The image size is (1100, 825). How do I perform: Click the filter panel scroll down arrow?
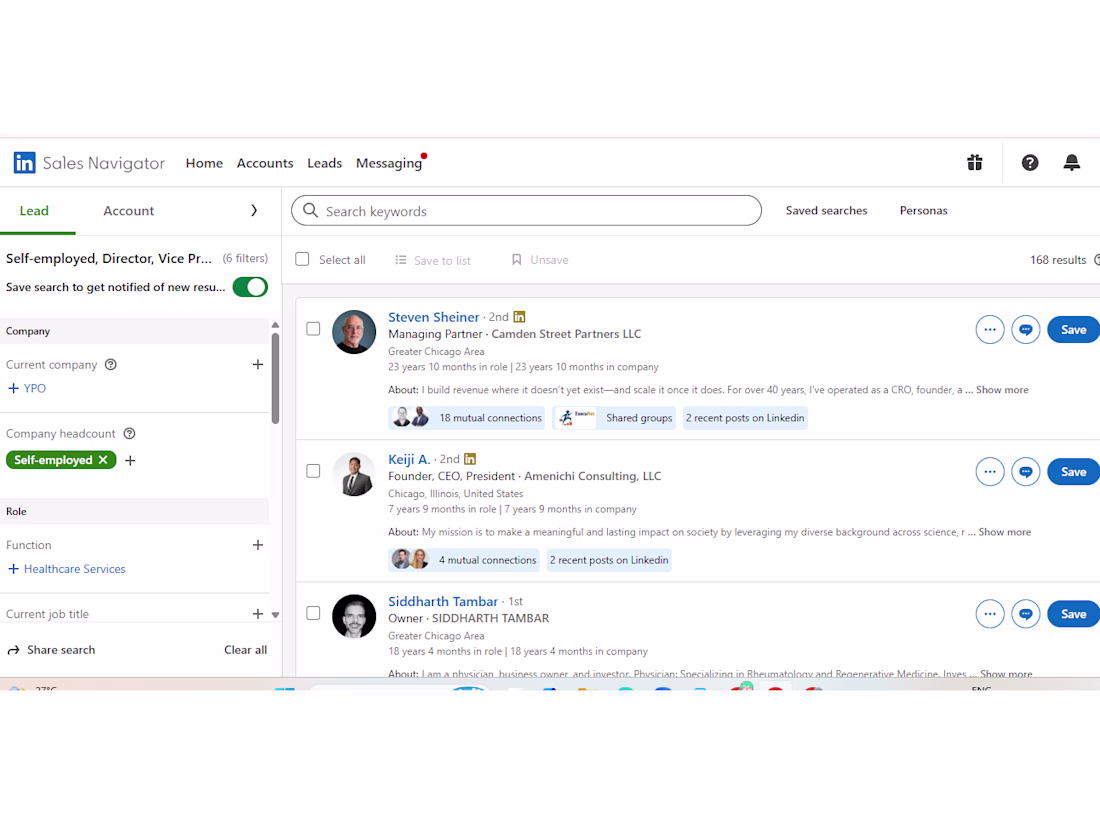click(275, 615)
